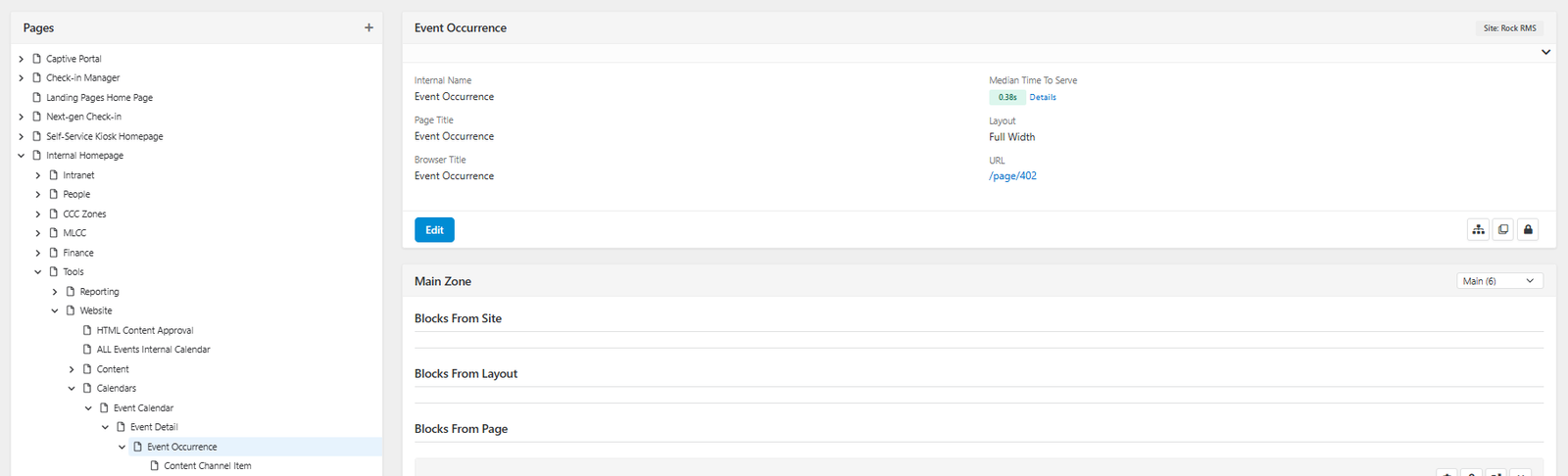This screenshot has width=1568, height=476.
Task: Click the Site: Rock RMS label
Action: click(1509, 28)
